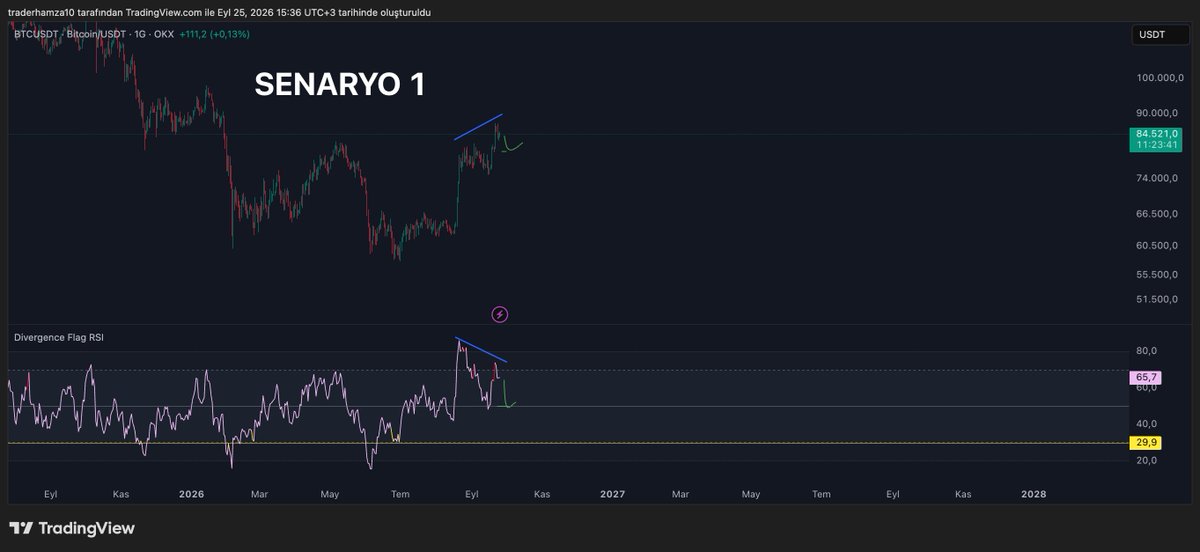Screen dimensions: 1200x552
Task: Click the 51.500,0 price axis label
Action: tap(1158, 299)
